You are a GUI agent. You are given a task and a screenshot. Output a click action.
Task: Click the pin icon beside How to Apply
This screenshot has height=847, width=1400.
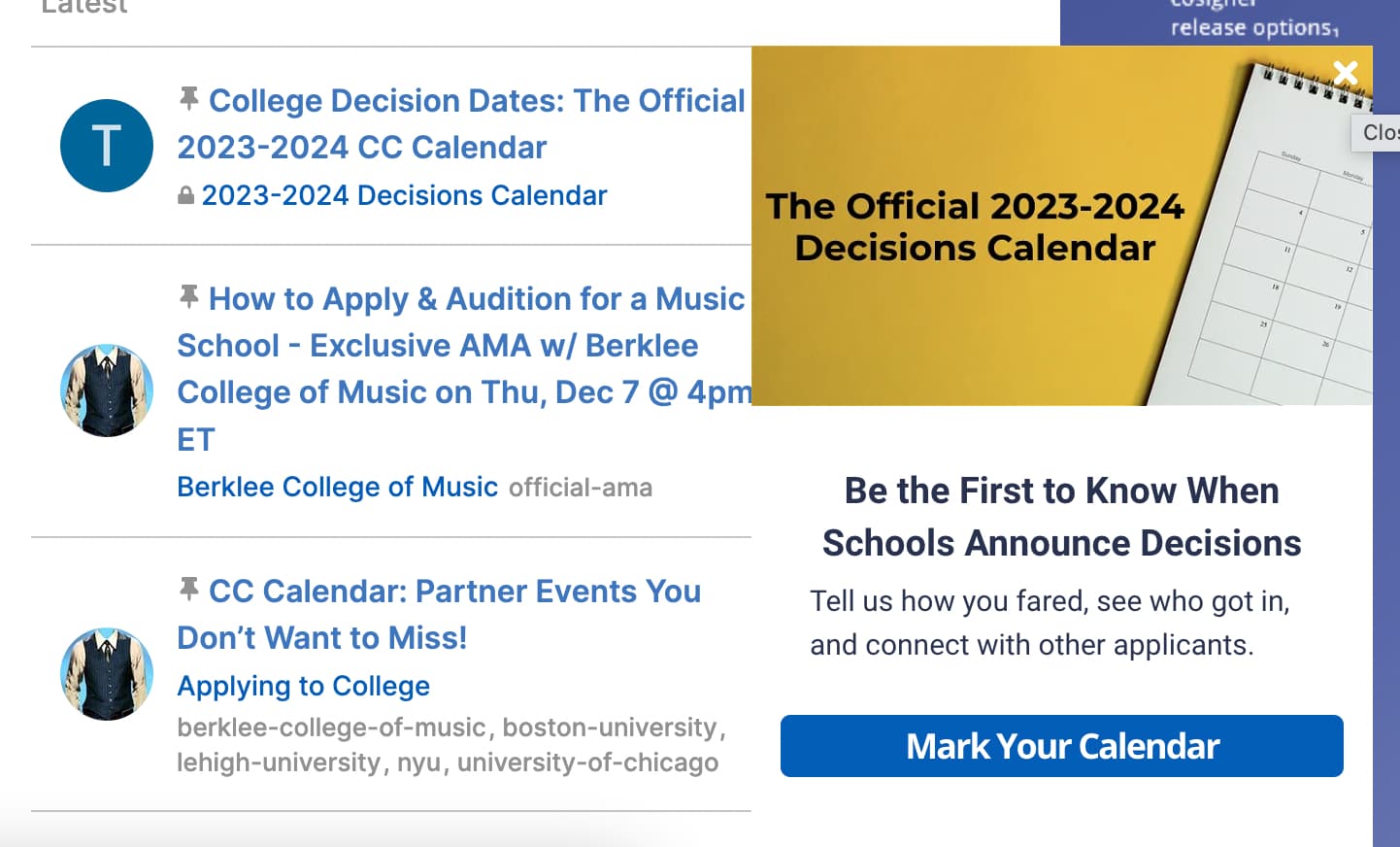pyautogui.click(x=189, y=296)
